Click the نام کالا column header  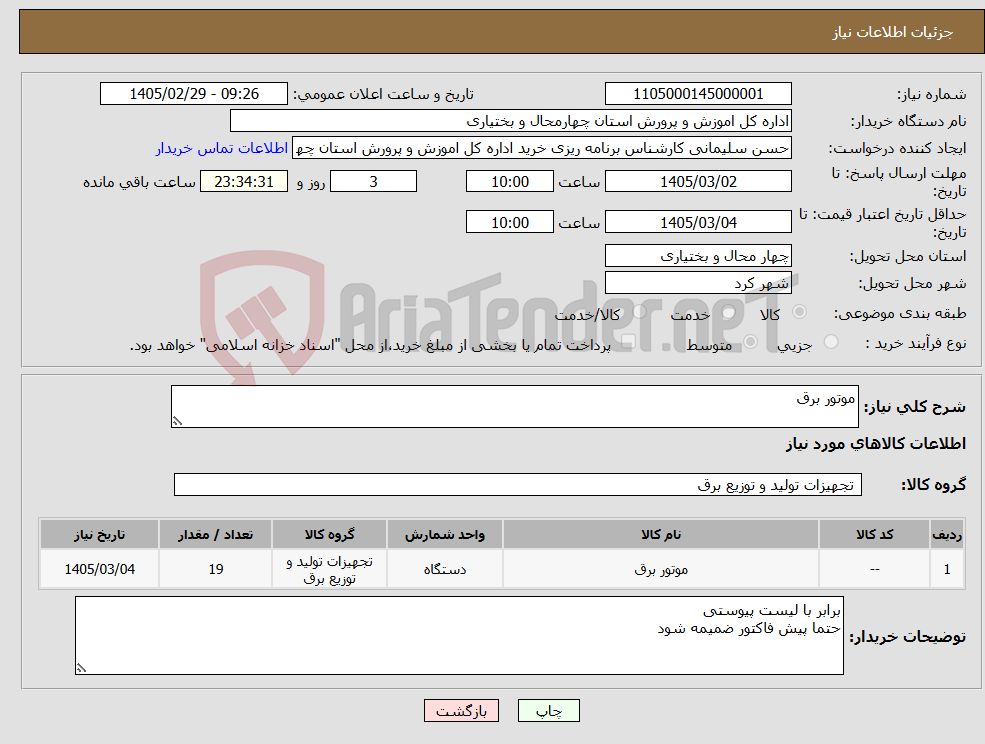pyautogui.click(x=661, y=534)
